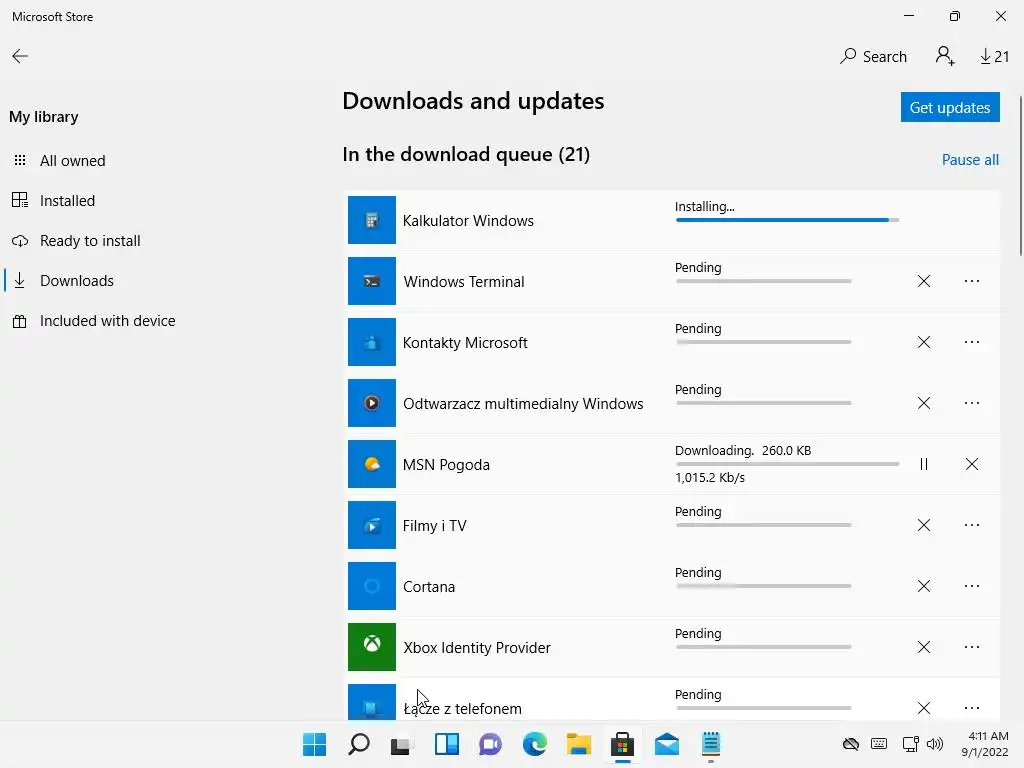Open the volume control in system tray

click(935, 744)
